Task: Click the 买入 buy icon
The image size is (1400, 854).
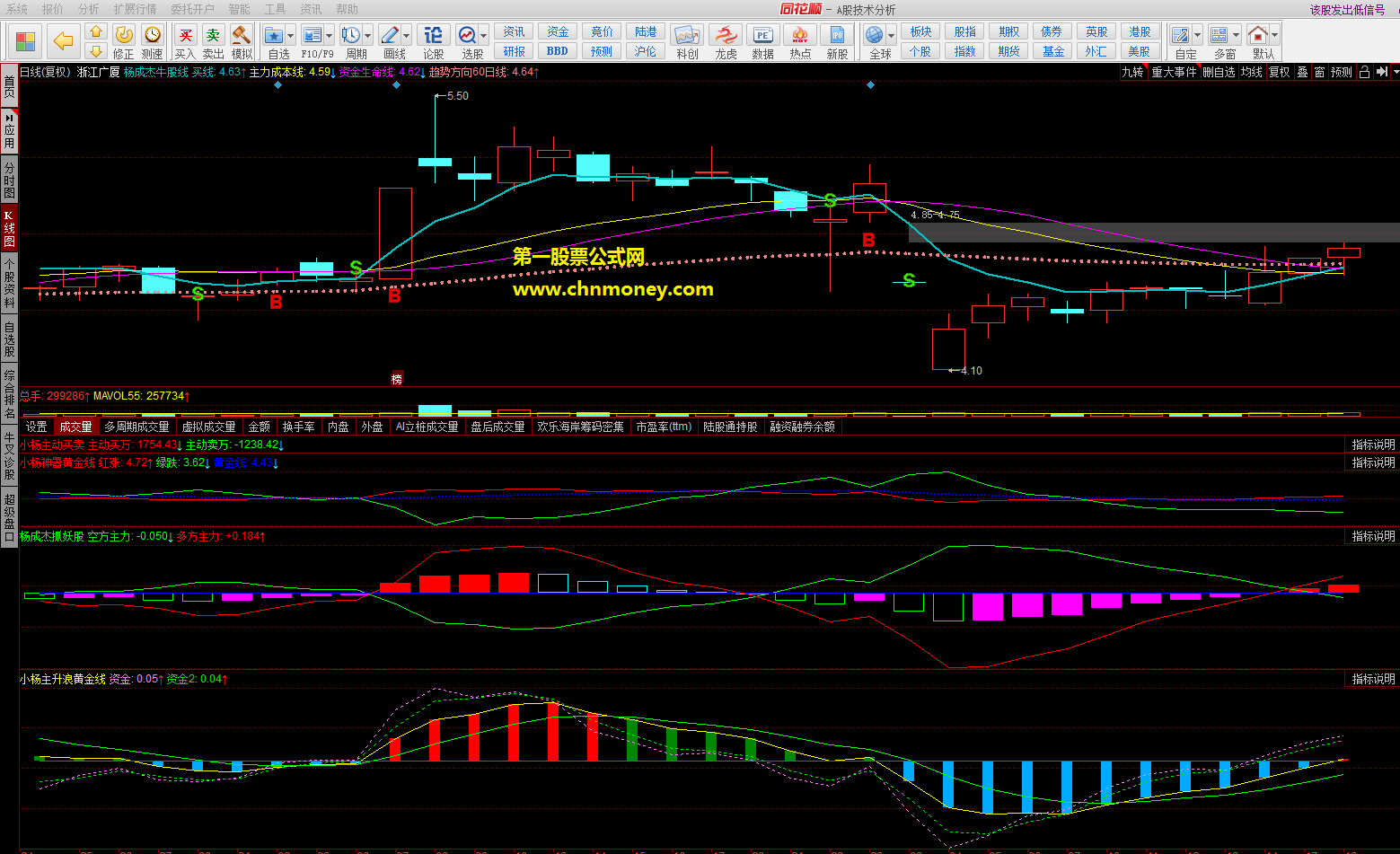Action: (x=185, y=35)
